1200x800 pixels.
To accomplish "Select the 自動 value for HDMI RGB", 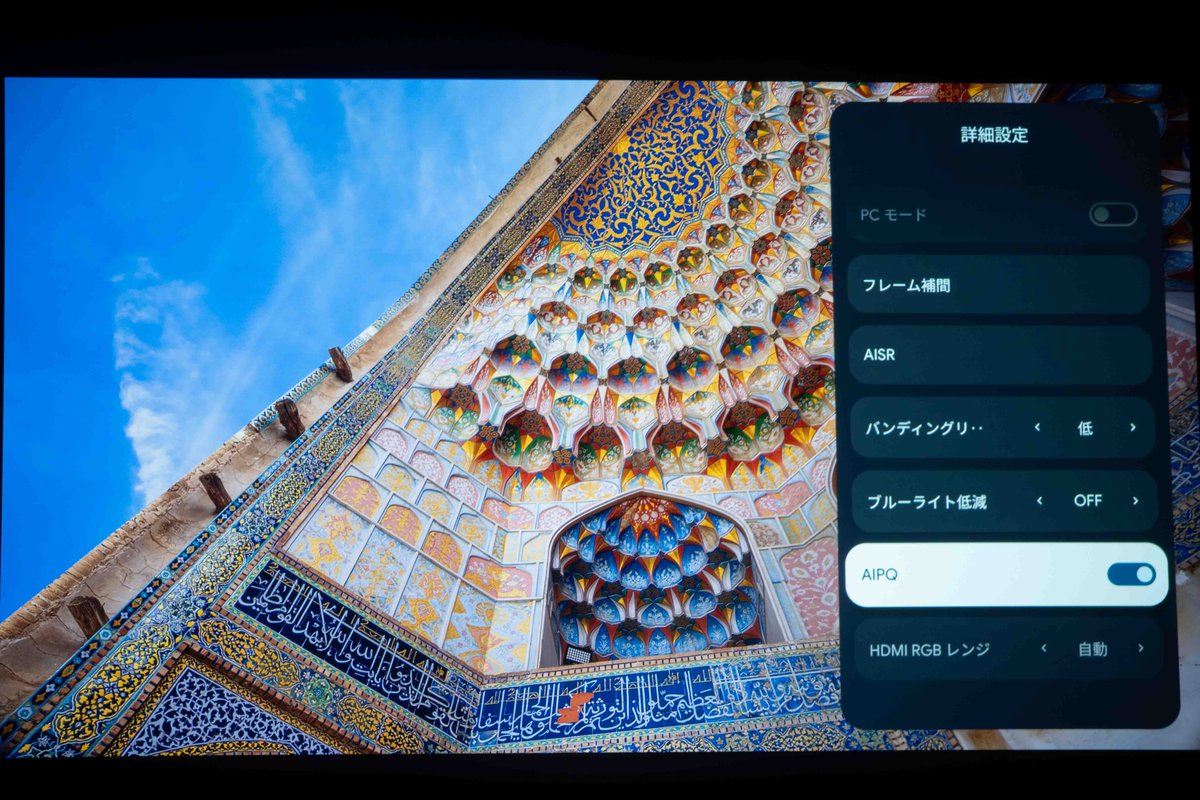I will pos(1092,649).
